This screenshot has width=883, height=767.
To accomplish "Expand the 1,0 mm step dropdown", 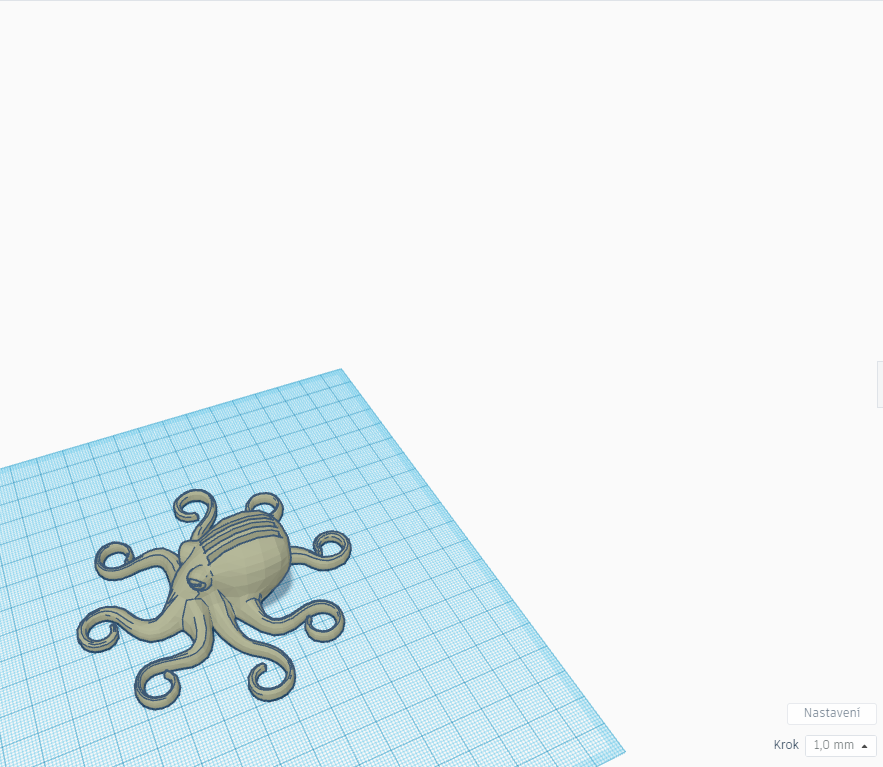I will pos(840,745).
